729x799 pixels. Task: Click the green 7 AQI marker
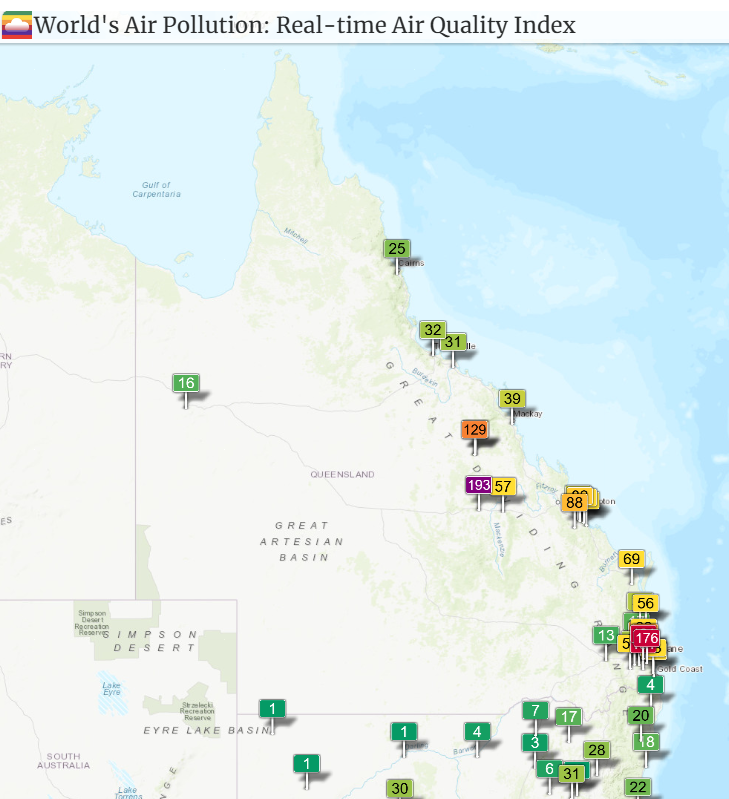[x=535, y=711]
